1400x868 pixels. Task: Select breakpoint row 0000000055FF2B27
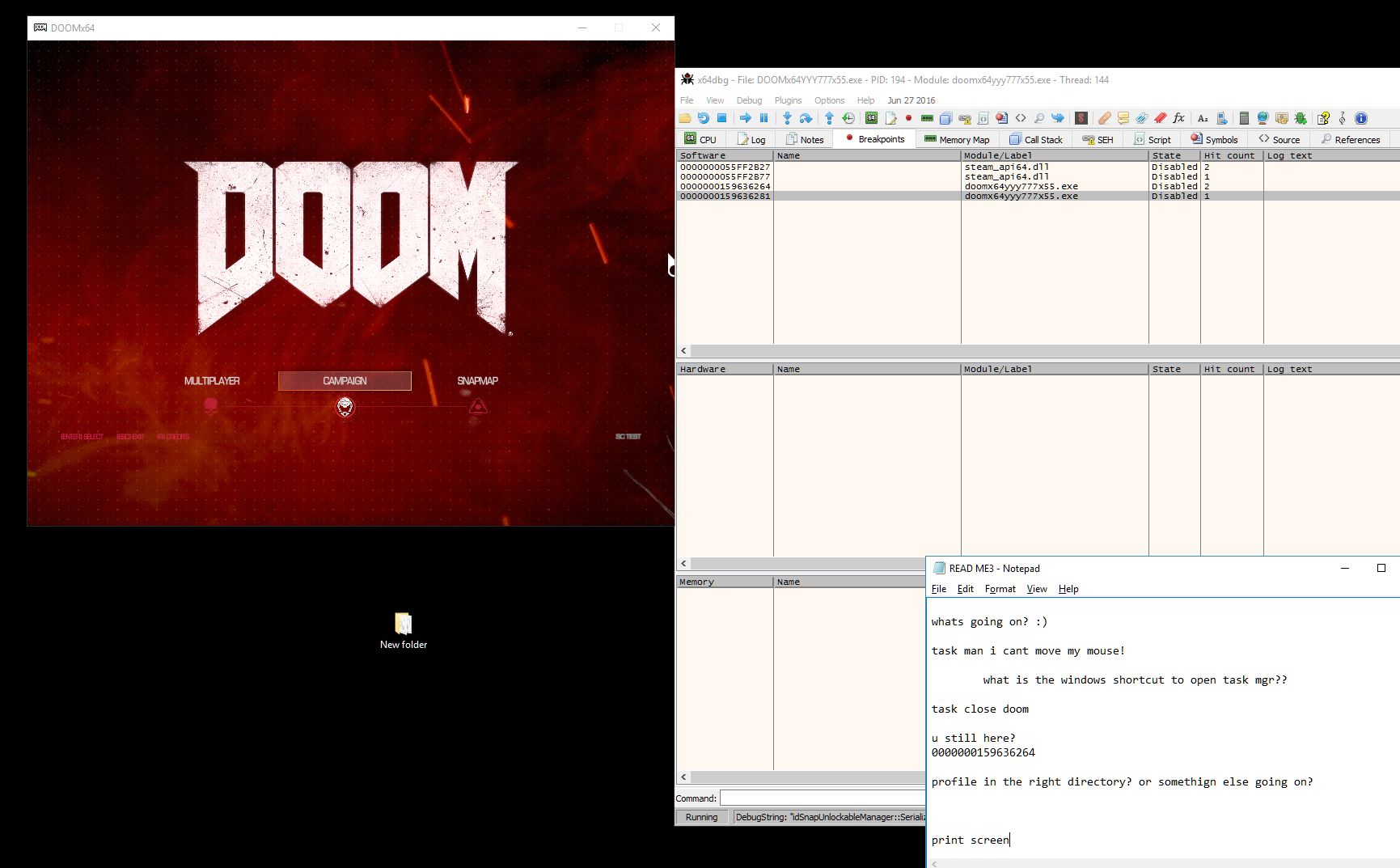(x=1038, y=167)
